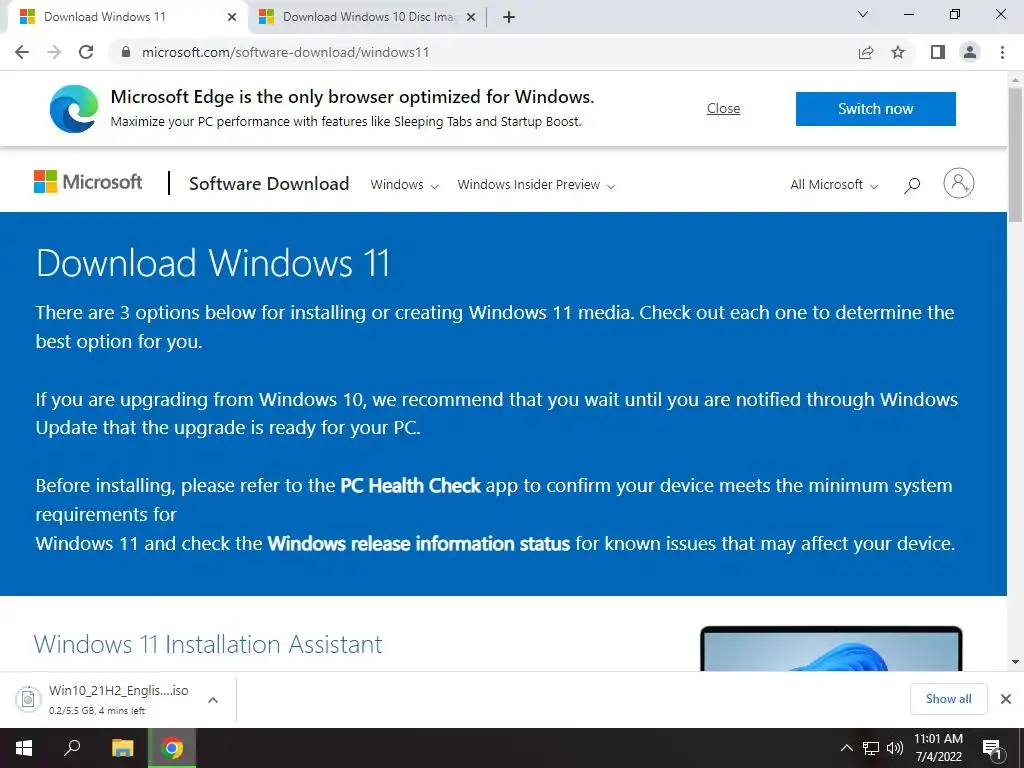
Task: Expand the Windows dropdown menu
Action: click(x=404, y=185)
